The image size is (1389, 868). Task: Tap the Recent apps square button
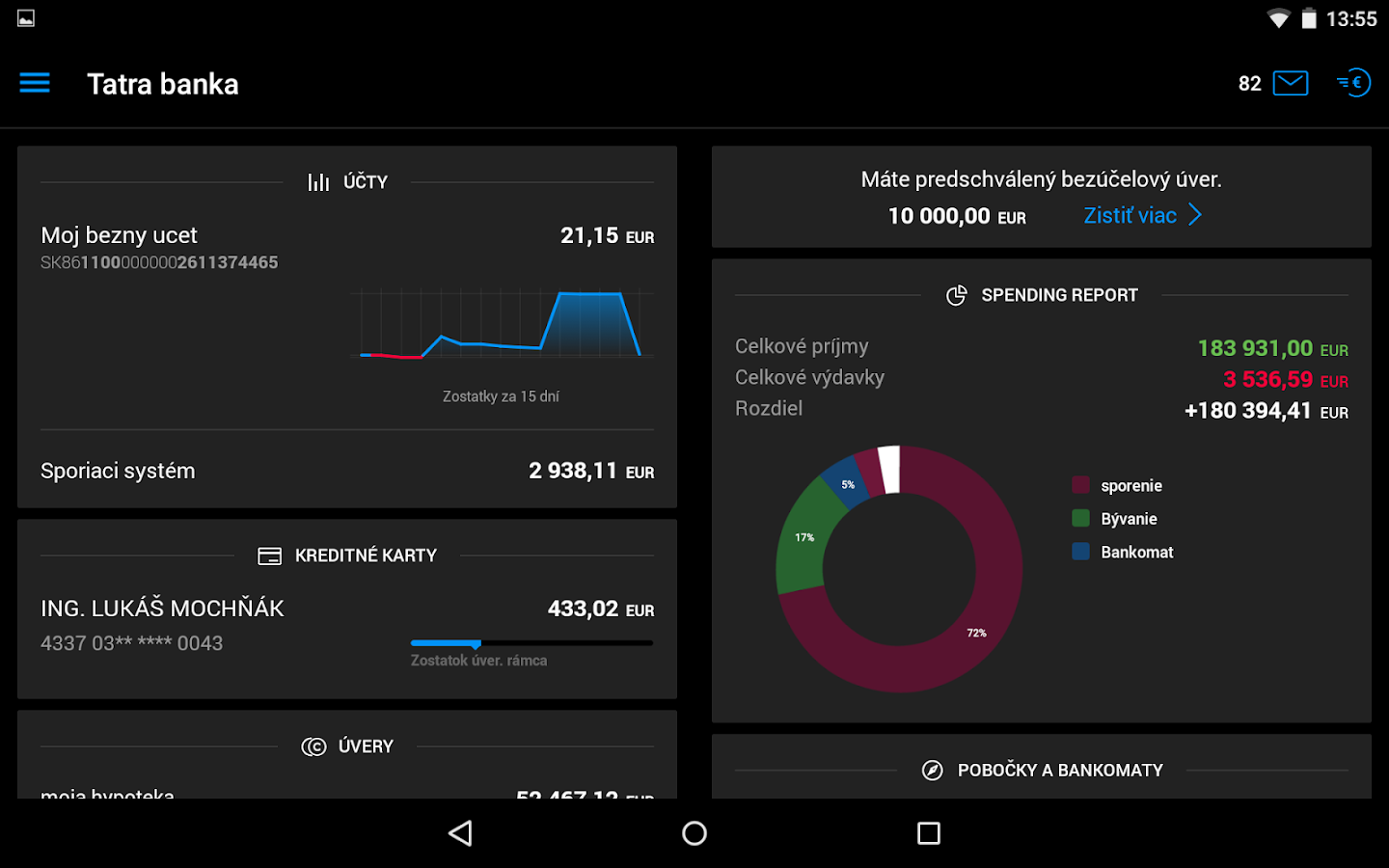[929, 832]
